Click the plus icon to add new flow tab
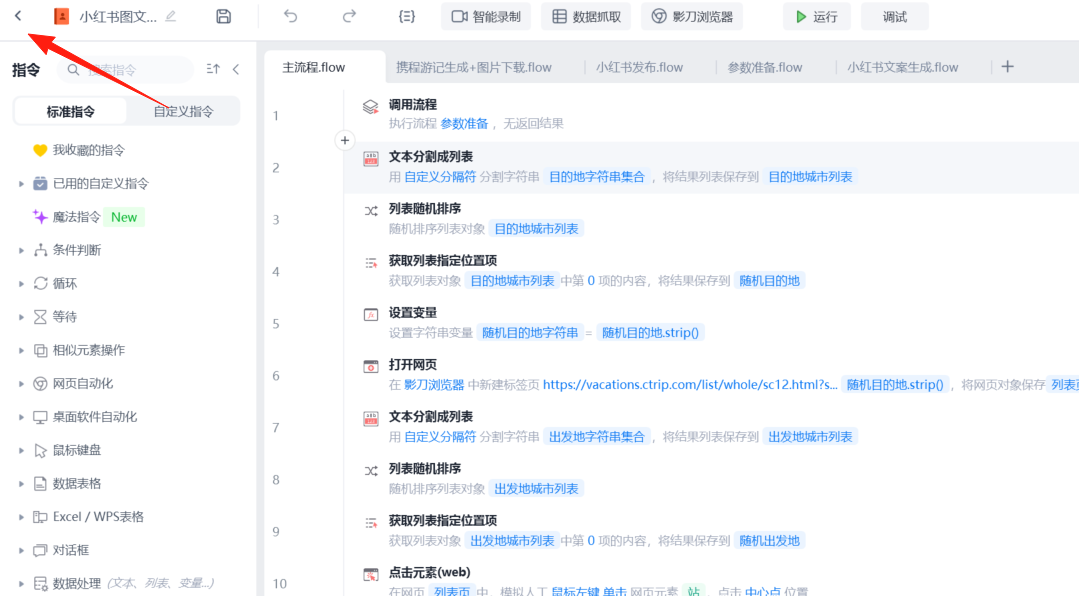Screen dimensions: 1079x596 (x=1007, y=67)
